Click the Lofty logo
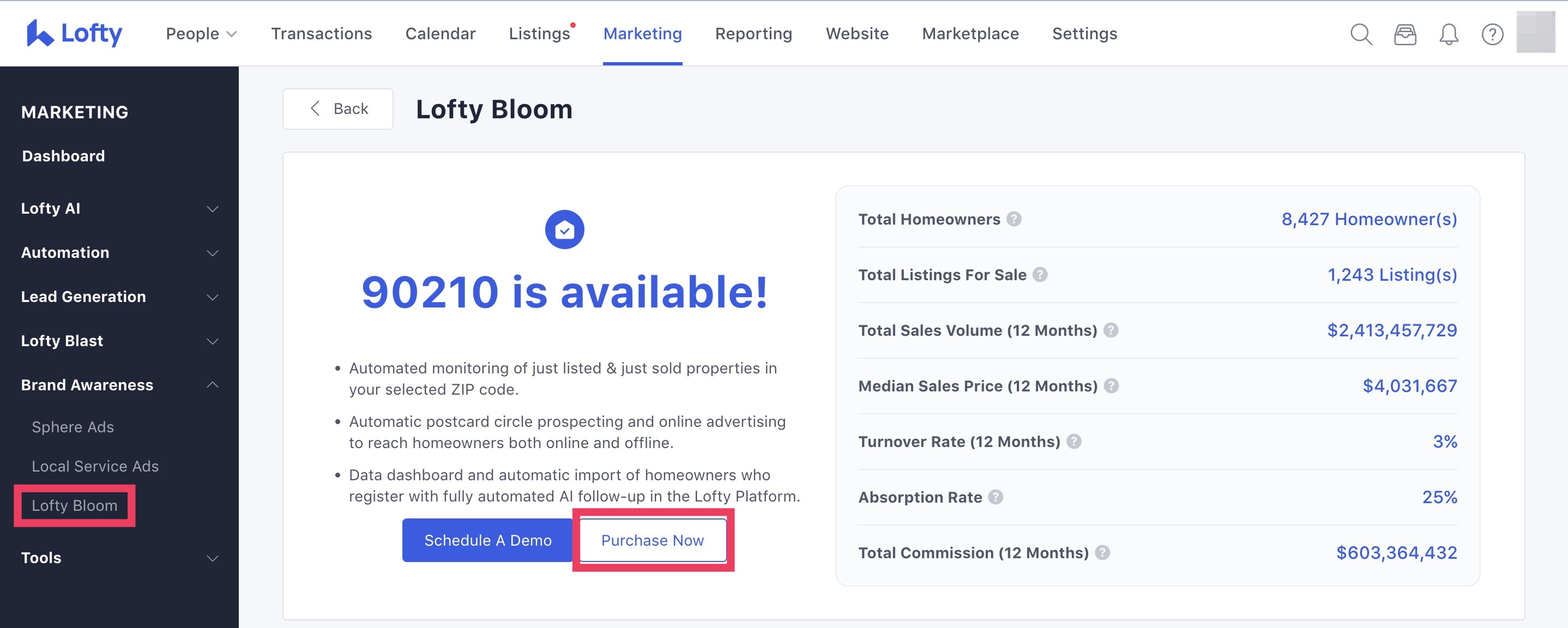The image size is (1568, 628). point(74,33)
